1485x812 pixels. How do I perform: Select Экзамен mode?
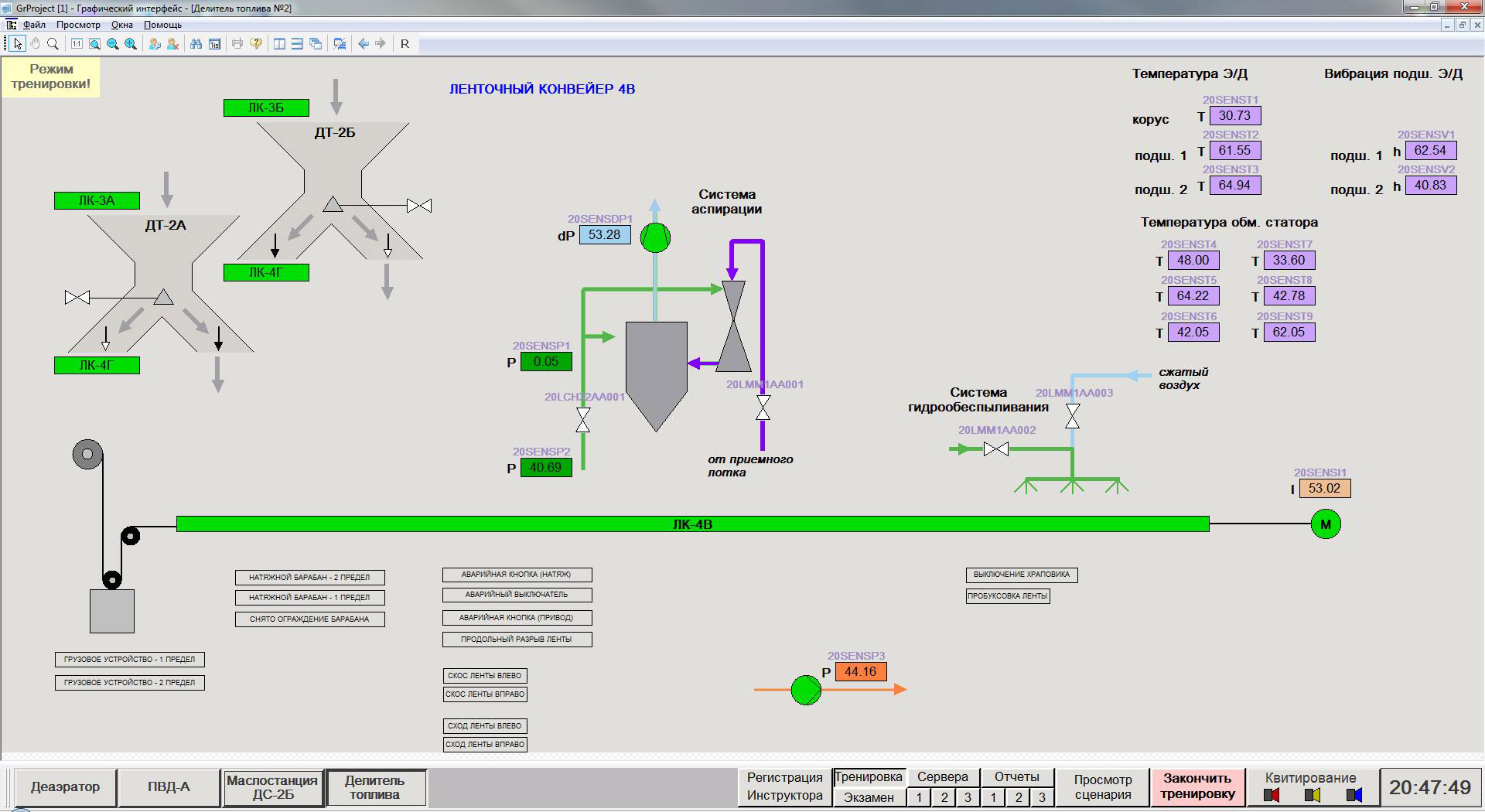tap(869, 797)
